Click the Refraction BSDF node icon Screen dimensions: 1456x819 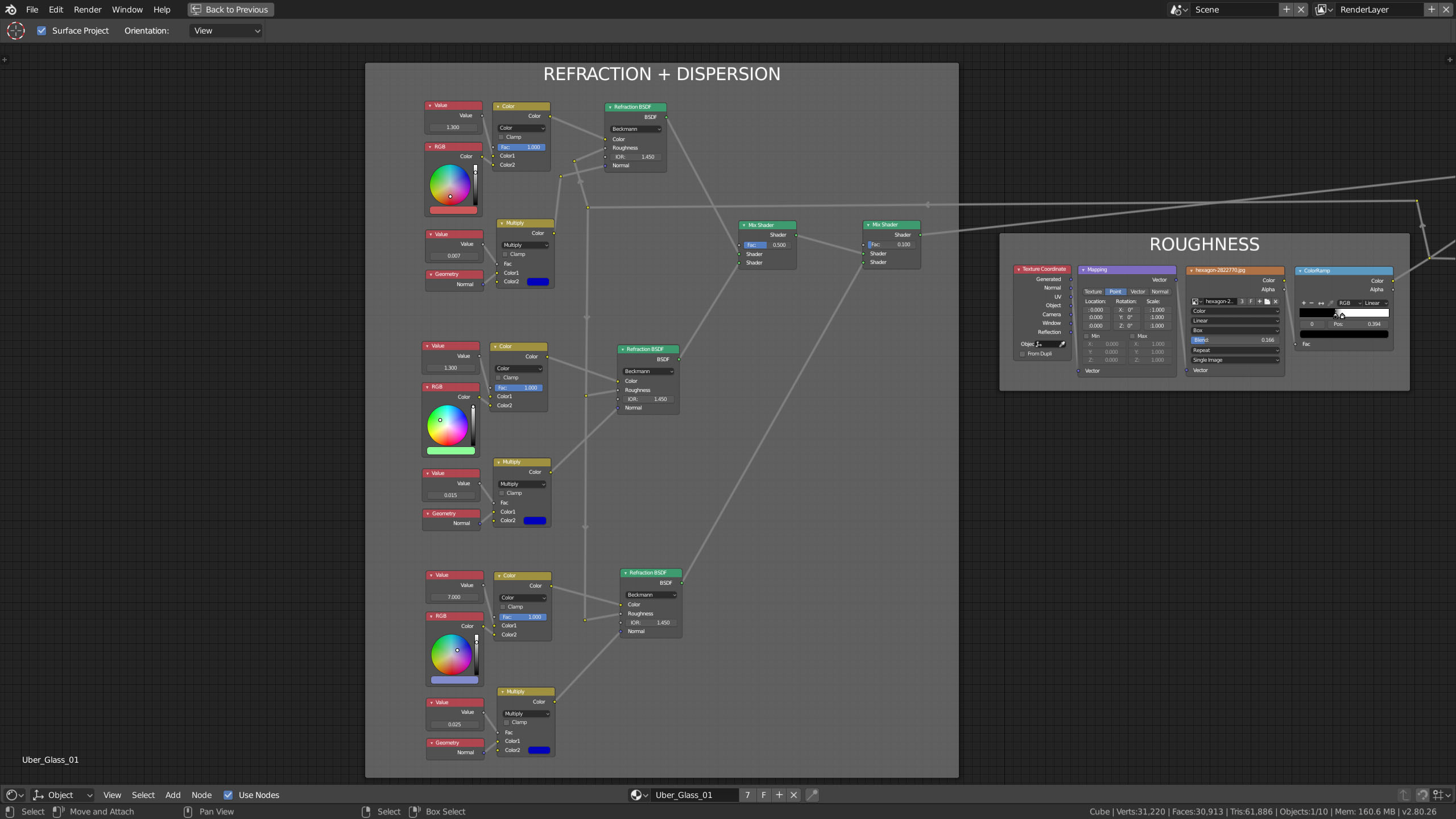click(610, 107)
